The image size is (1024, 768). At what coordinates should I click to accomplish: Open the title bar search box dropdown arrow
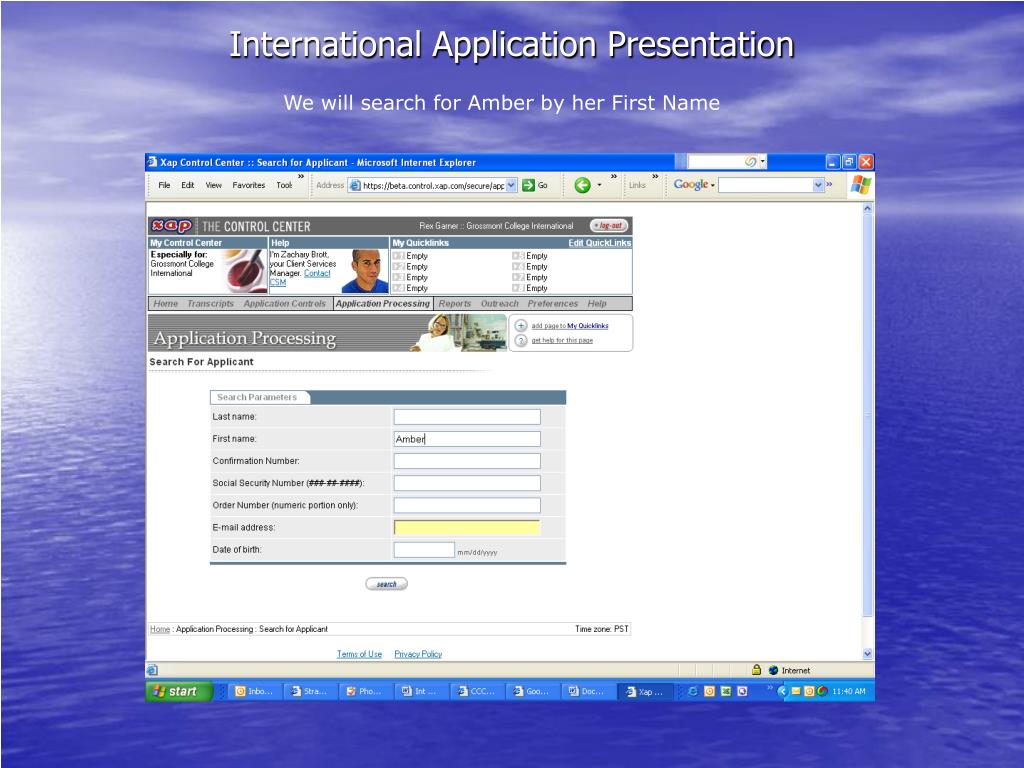coord(762,161)
